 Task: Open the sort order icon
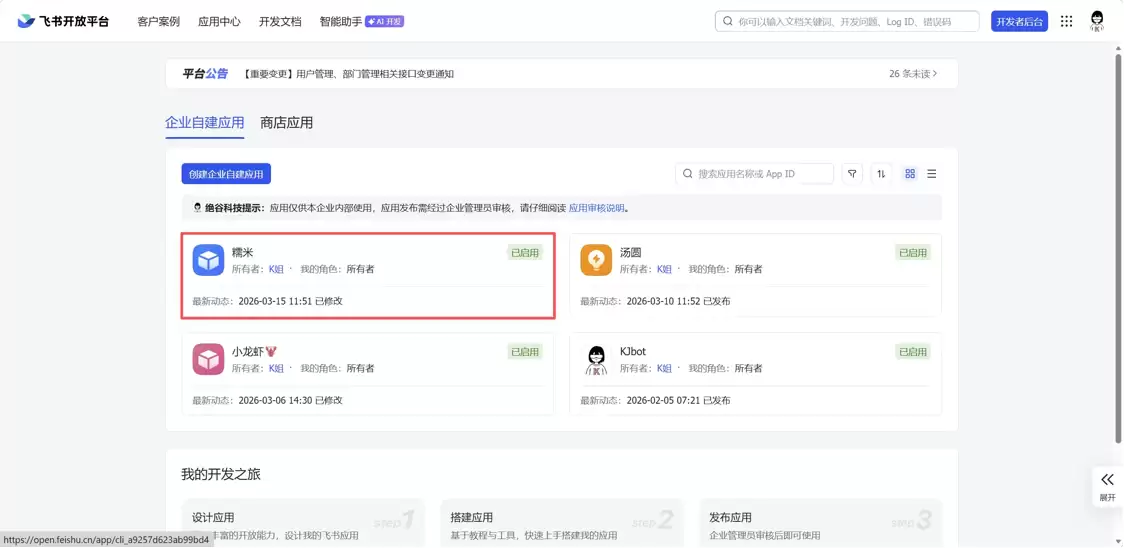tap(882, 174)
